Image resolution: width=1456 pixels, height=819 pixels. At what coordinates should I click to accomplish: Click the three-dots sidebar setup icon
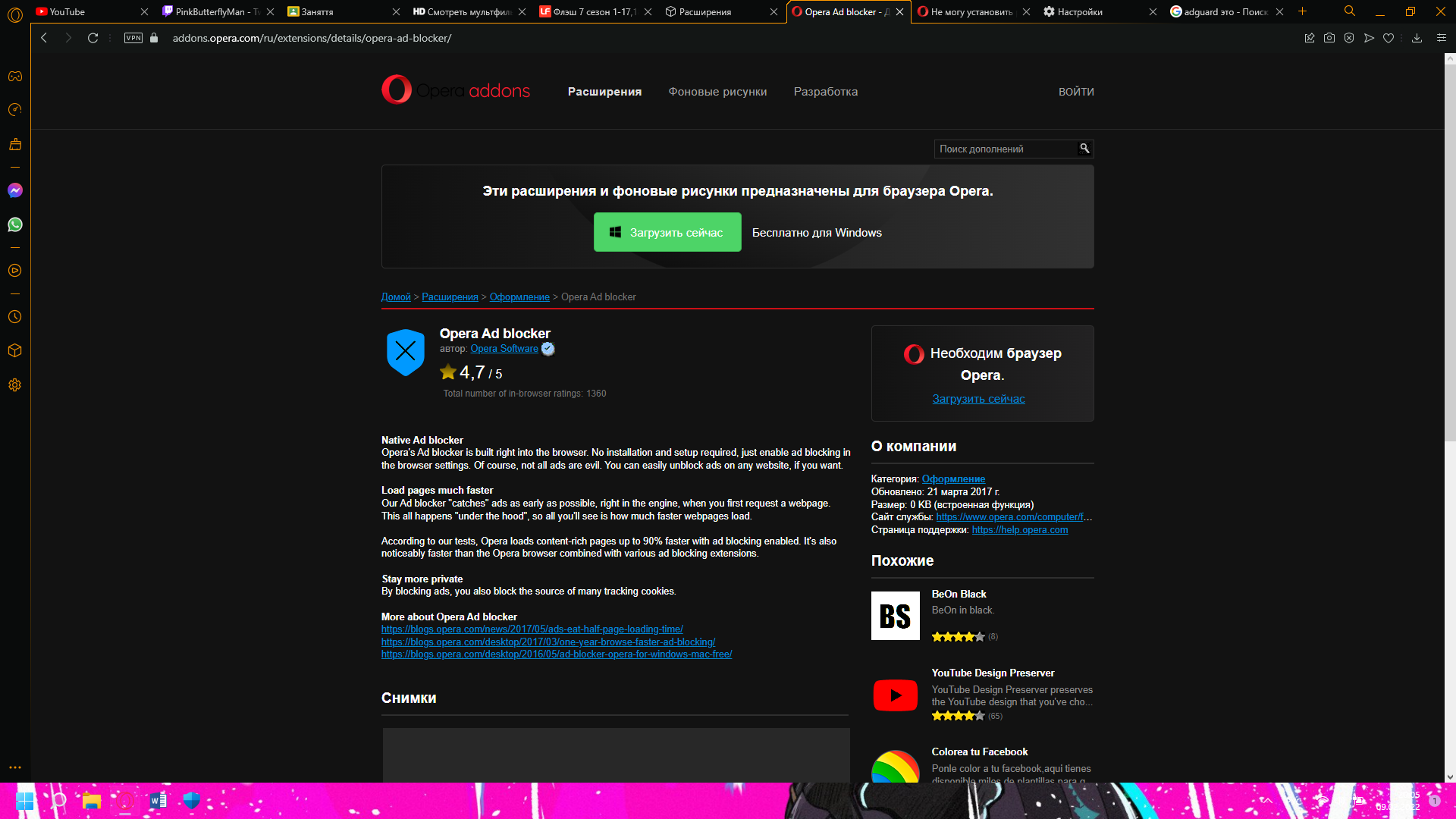(x=15, y=767)
